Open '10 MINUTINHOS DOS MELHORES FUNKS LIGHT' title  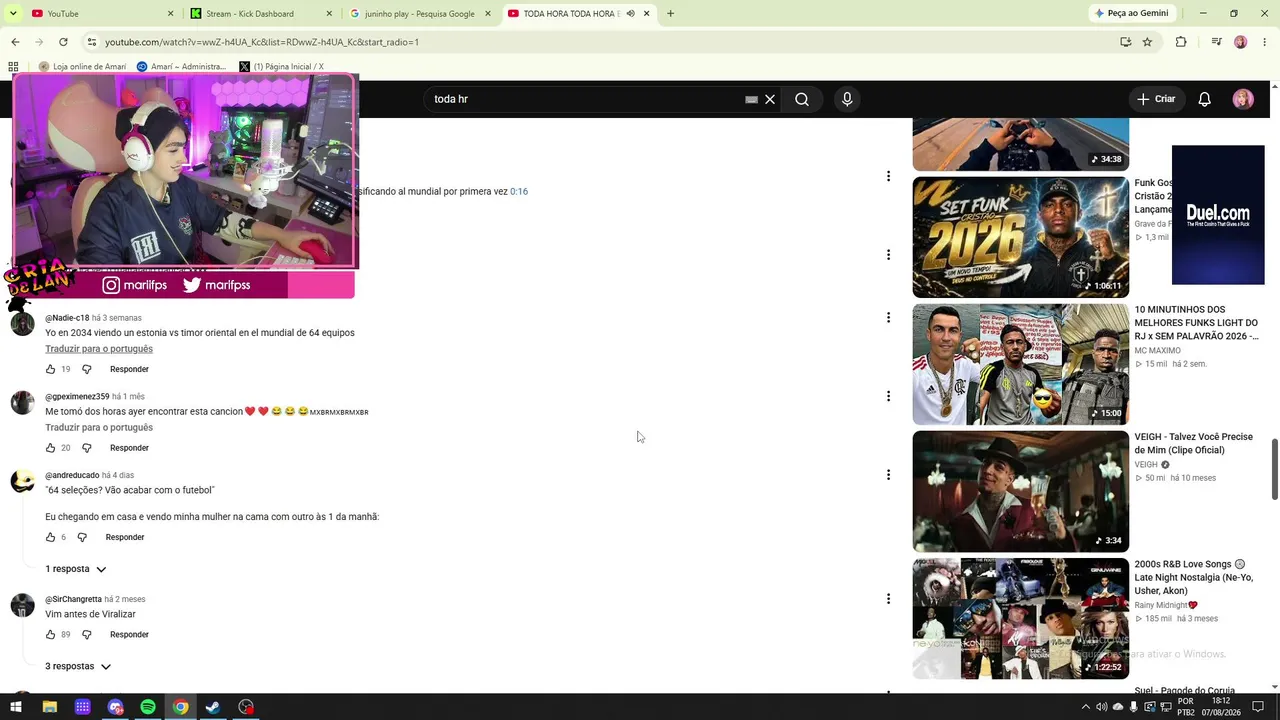click(1196, 323)
